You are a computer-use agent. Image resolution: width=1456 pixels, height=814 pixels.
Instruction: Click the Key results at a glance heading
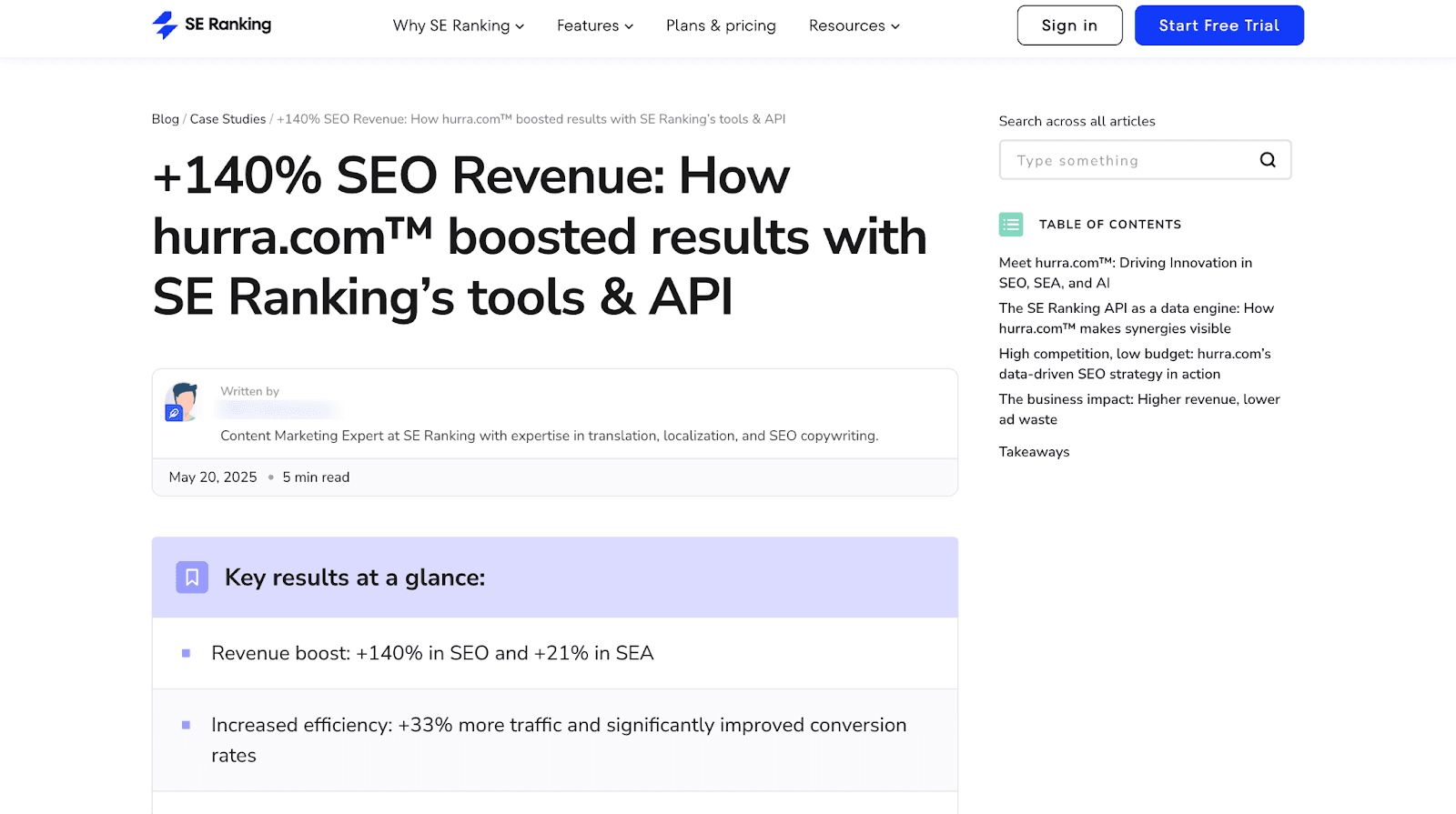(x=355, y=578)
